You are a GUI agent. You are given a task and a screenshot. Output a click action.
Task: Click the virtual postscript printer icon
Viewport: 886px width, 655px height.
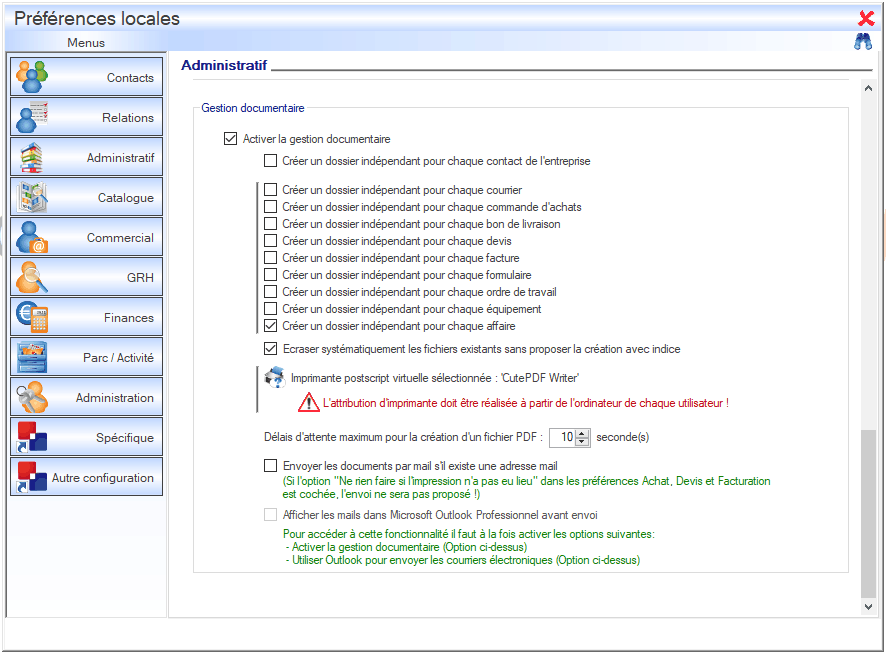pos(275,378)
